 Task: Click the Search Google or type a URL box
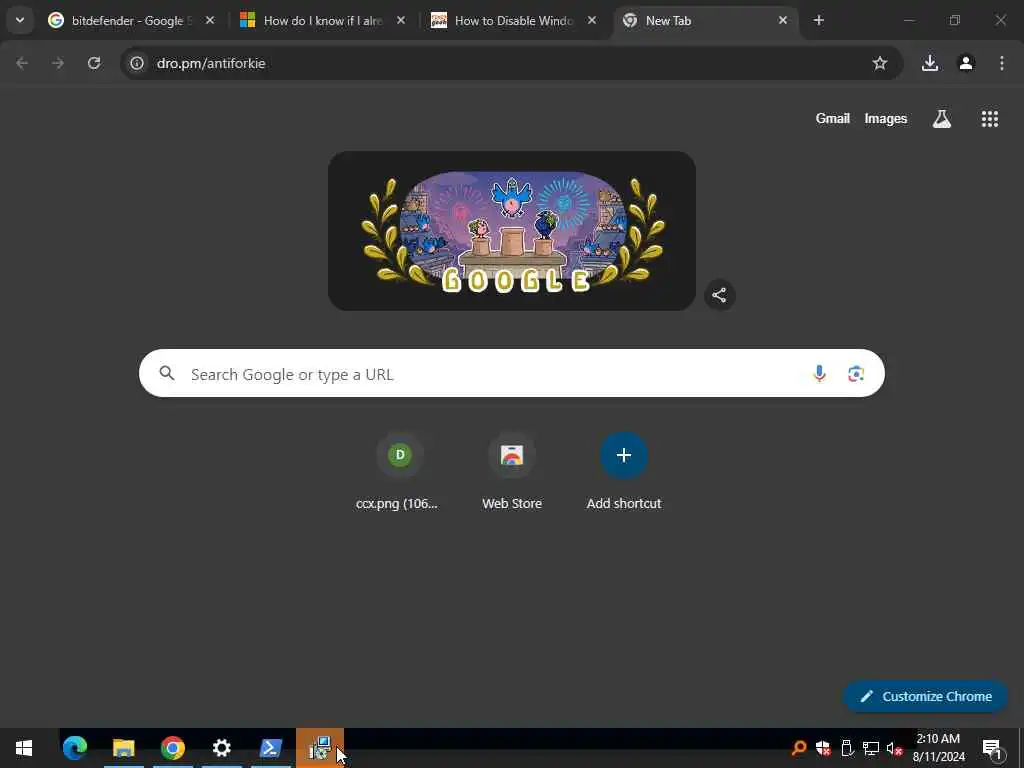[512, 374]
